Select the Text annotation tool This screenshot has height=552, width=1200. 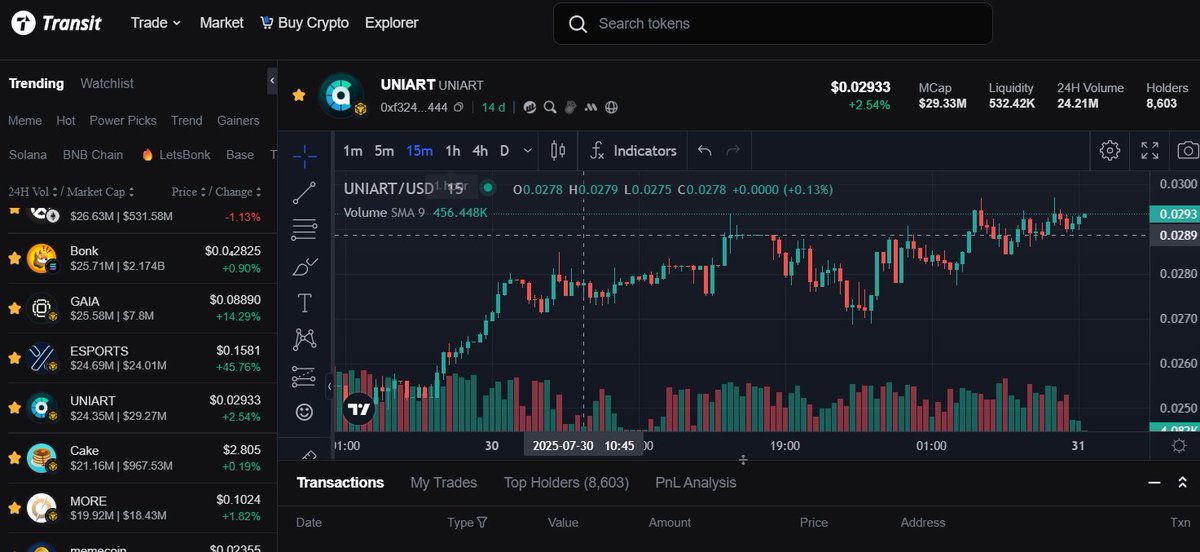click(305, 302)
